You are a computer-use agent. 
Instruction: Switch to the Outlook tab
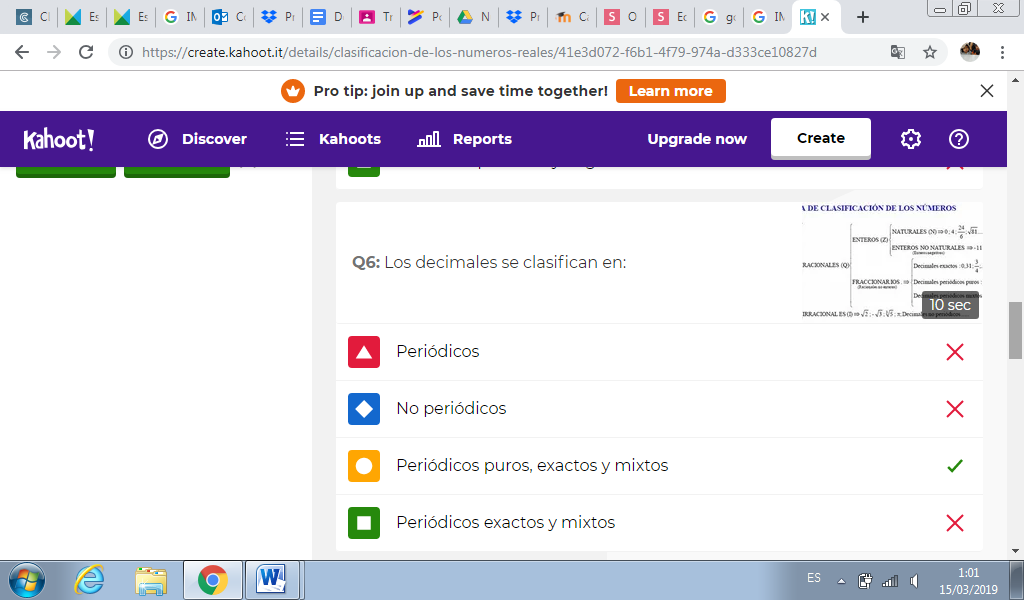(229, 17)
